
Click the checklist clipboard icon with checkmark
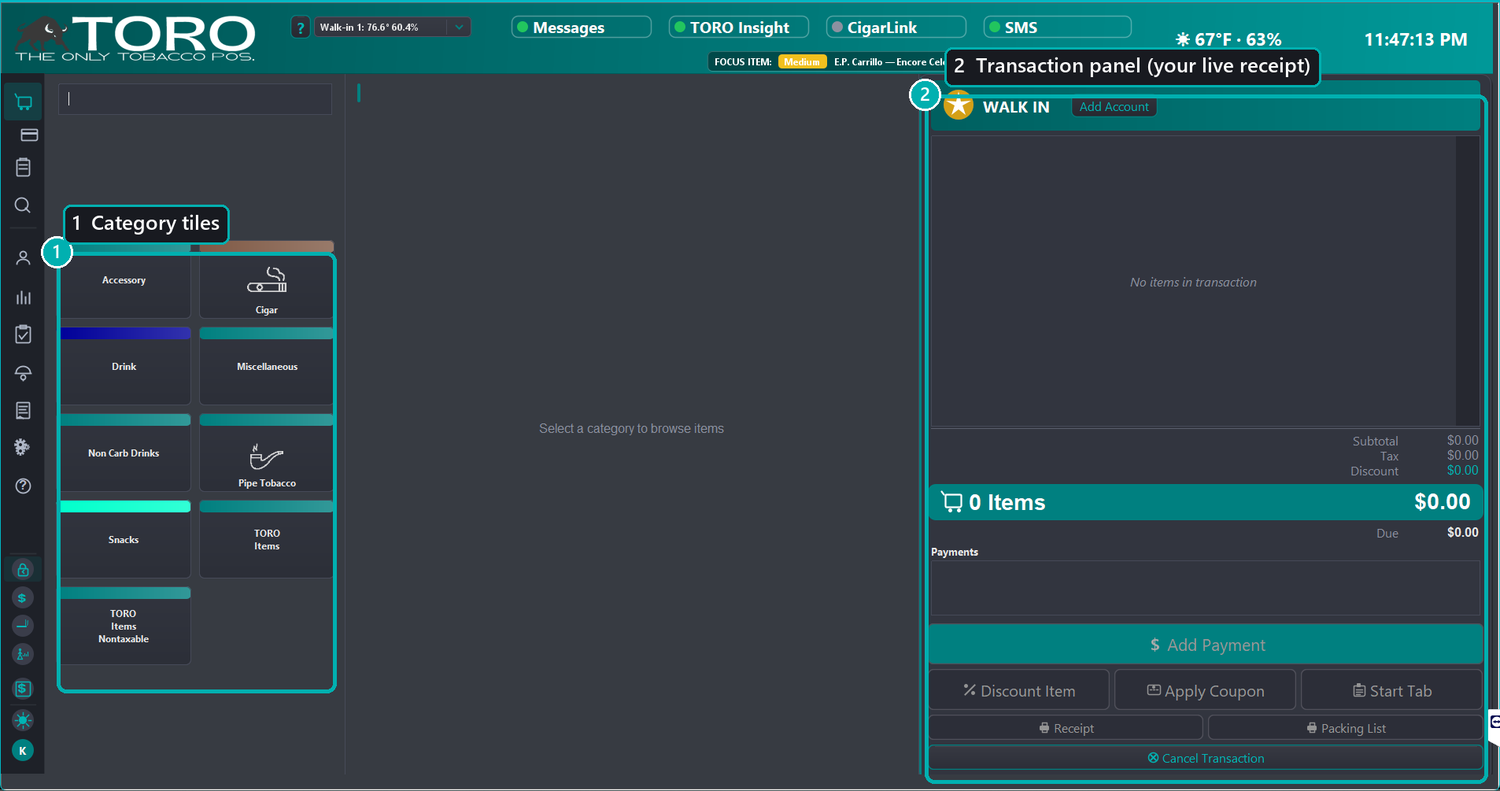23,334
